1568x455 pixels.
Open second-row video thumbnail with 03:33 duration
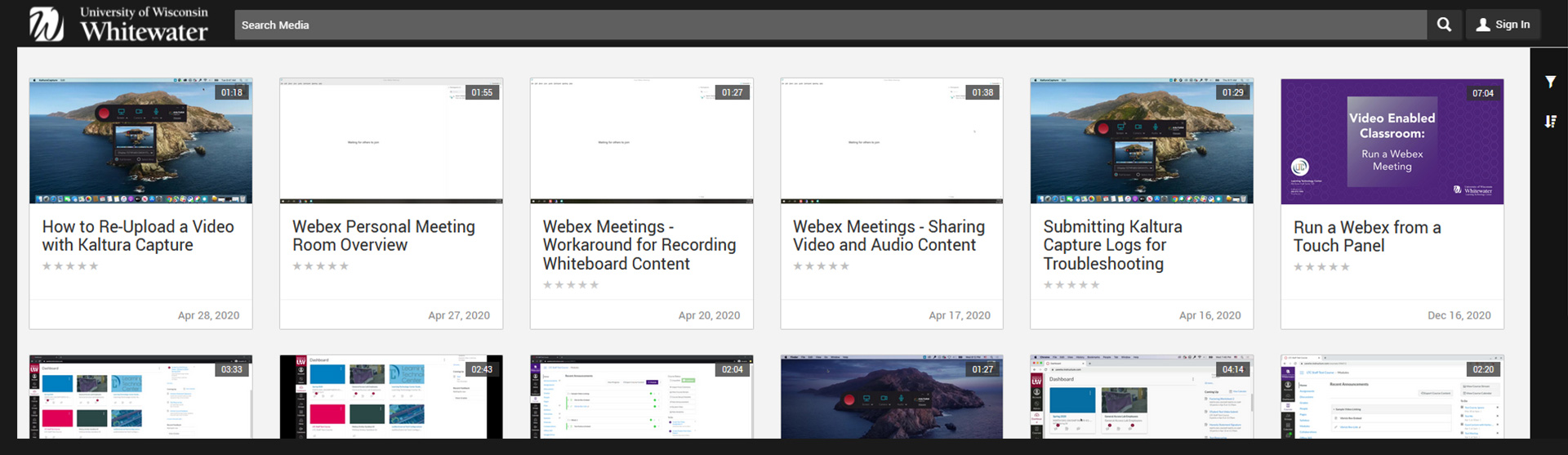pyautogui.click(x=140, y=397)
